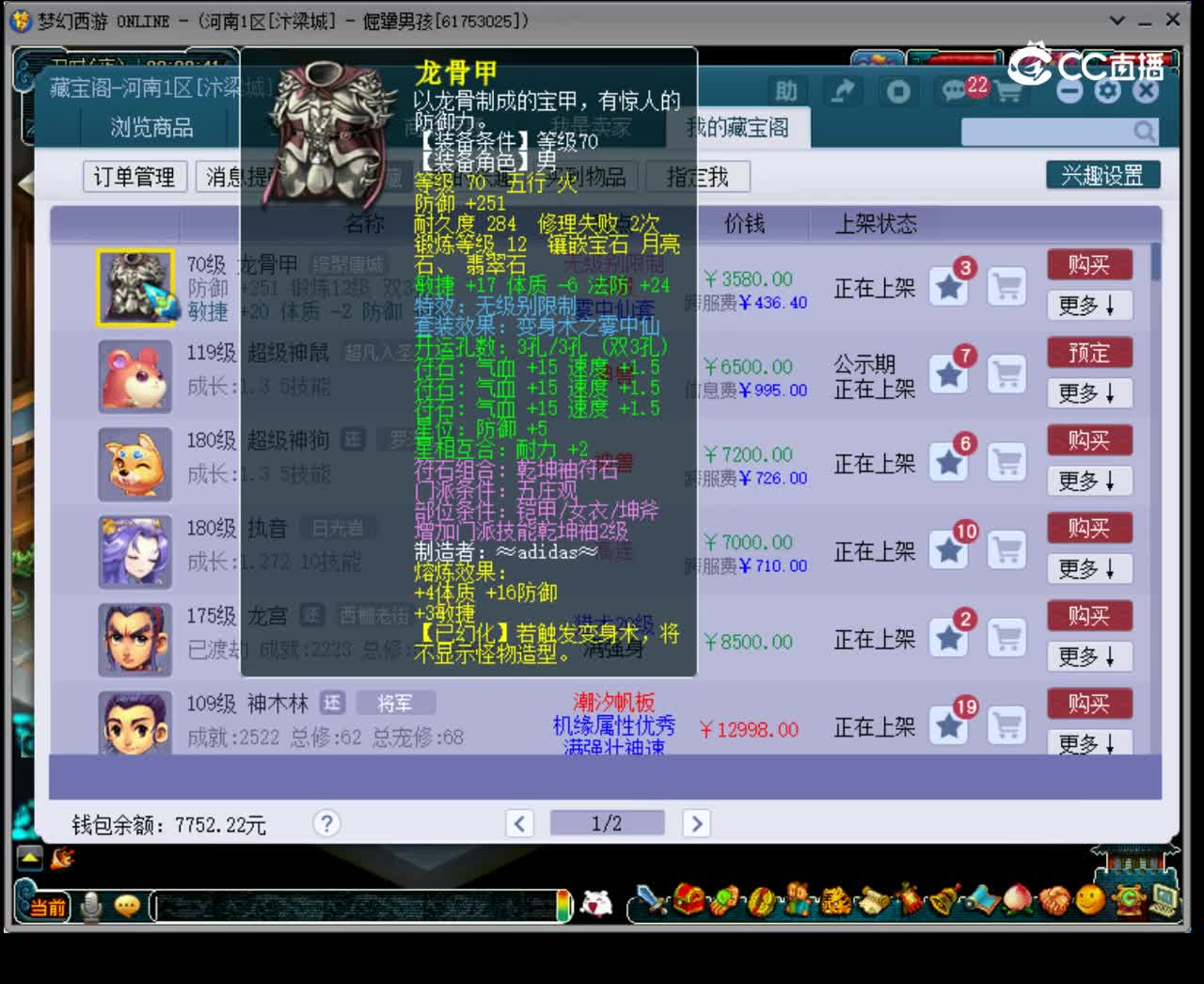Viewport: 1204px width, 984px height.
Task: Toggle favorite star for 超级神狗 row
Action: 949,462
